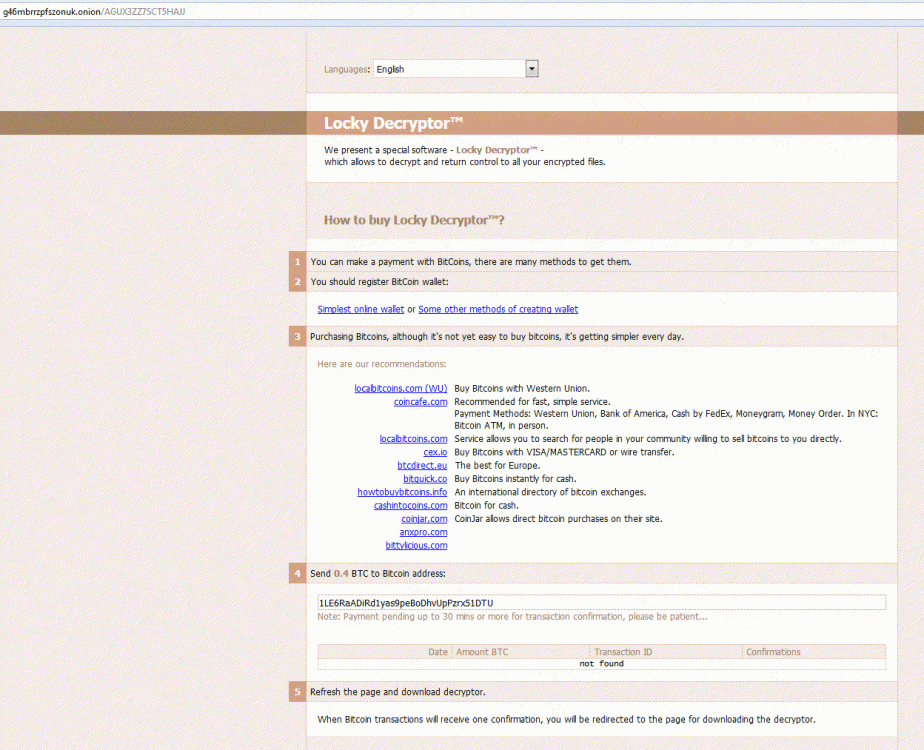Click the howtobuybitcoins.info link
The width and height of the screenshot is (924, 750).
pyautogui.click(x=402, y=492)
